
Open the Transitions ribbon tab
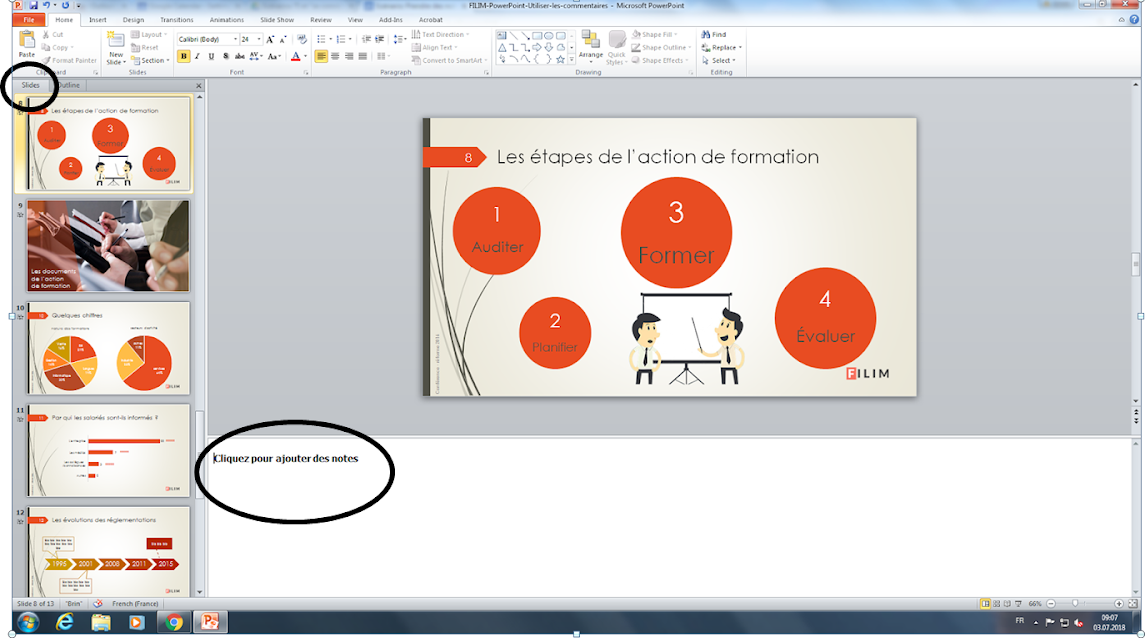(x=176, y=19)
